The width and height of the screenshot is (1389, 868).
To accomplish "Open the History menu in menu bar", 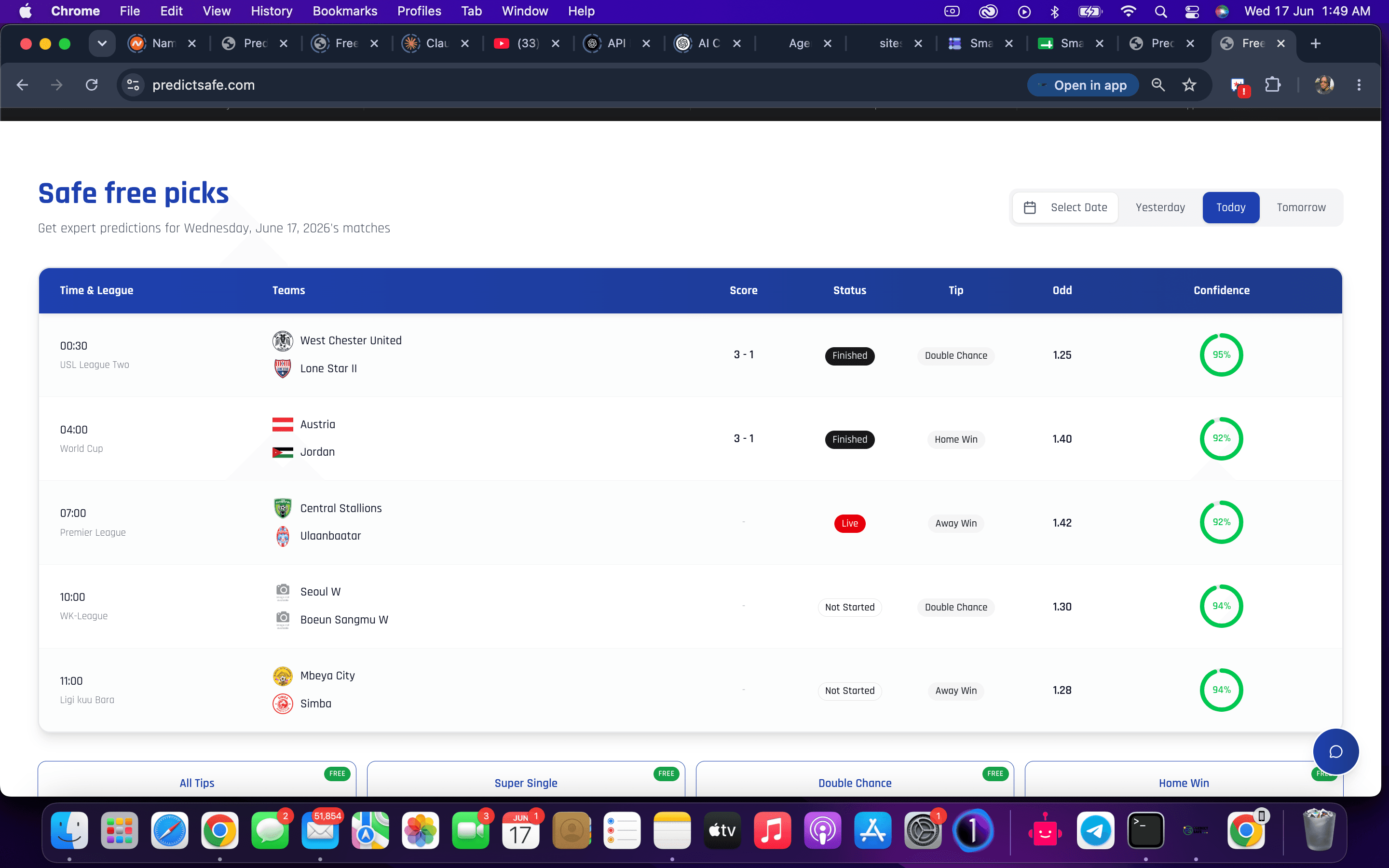I will coord(272,11).
